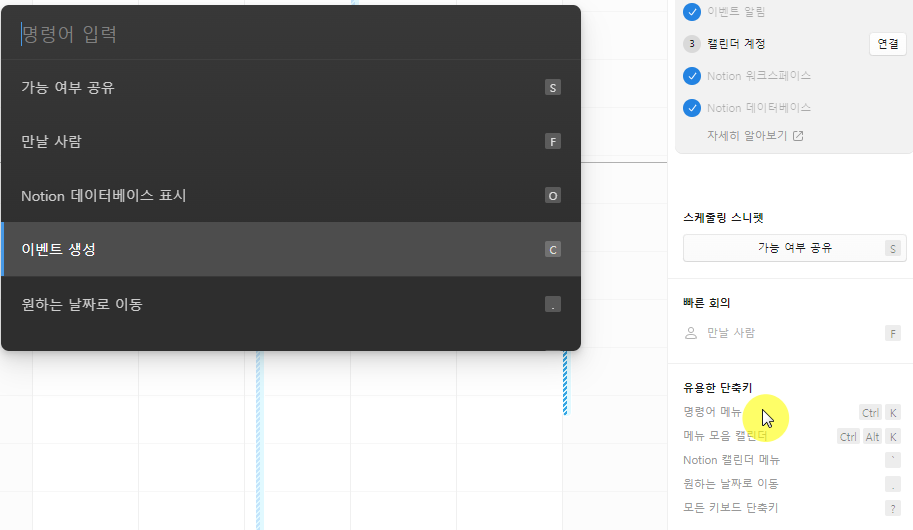This screenshot has height=530, width=913.
Task: Toggle the 'Notion 워크스페이스' checkmark
Action: coord(692,76)
